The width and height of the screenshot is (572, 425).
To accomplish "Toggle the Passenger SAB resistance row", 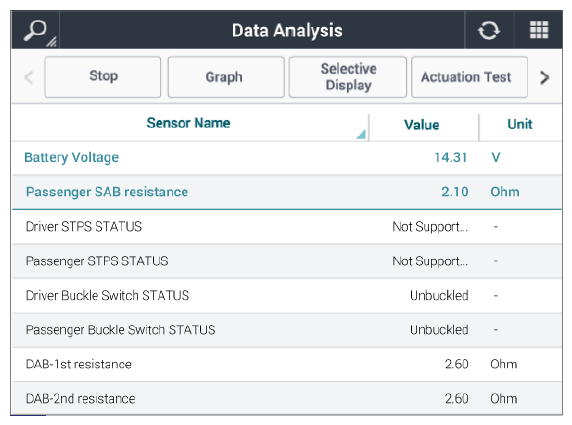I will click(x=287, y=192).
